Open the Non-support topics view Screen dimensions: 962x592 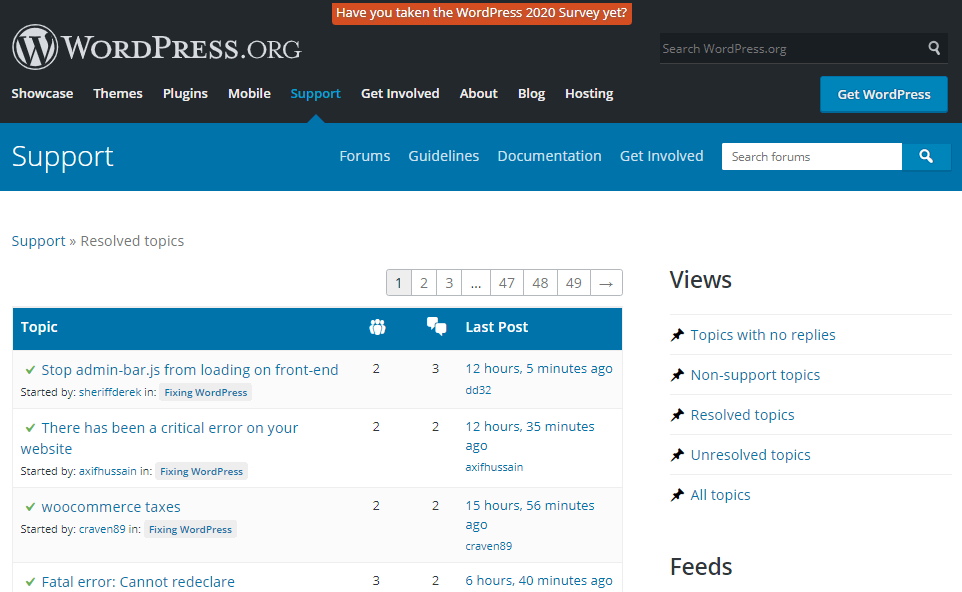pos(755,375)
